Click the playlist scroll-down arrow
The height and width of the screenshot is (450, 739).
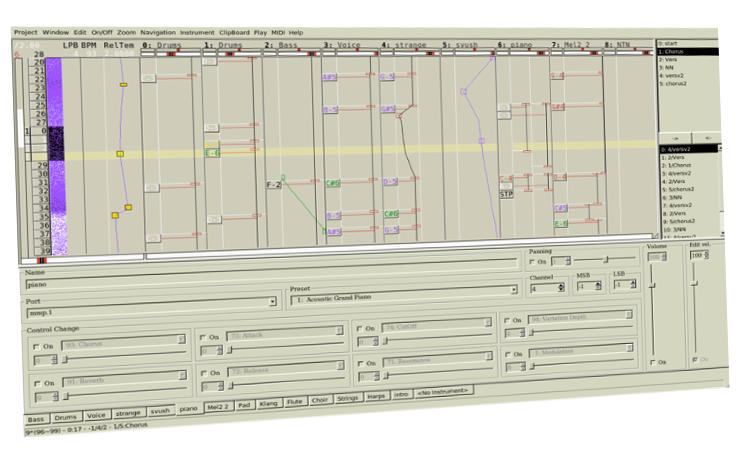click(722, 233)
